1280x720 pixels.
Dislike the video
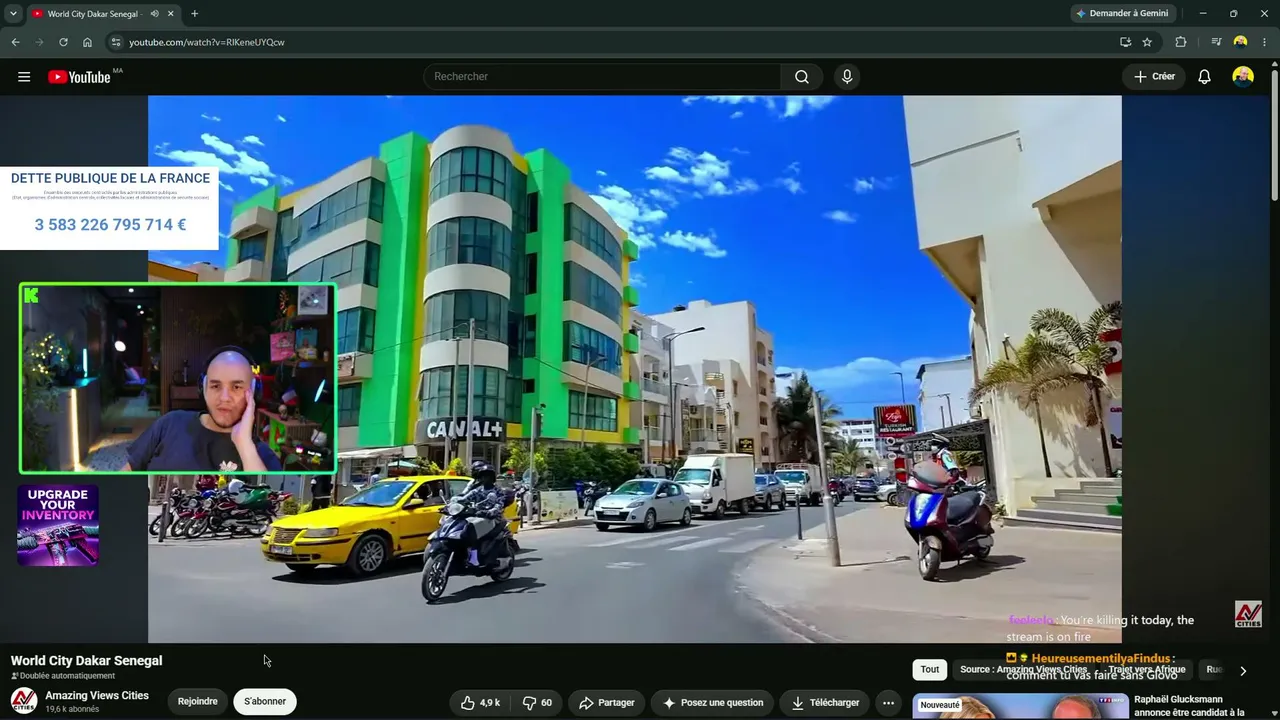[x=537, y=703]
